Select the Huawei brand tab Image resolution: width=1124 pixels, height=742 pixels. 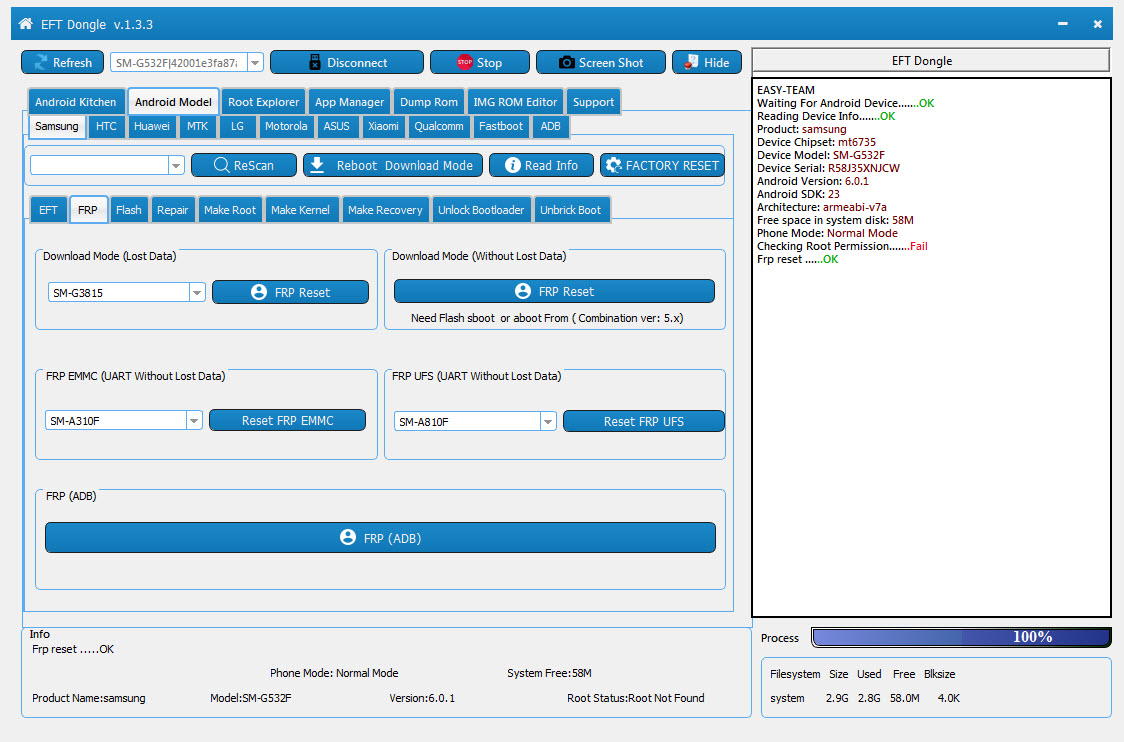(152, 126)
